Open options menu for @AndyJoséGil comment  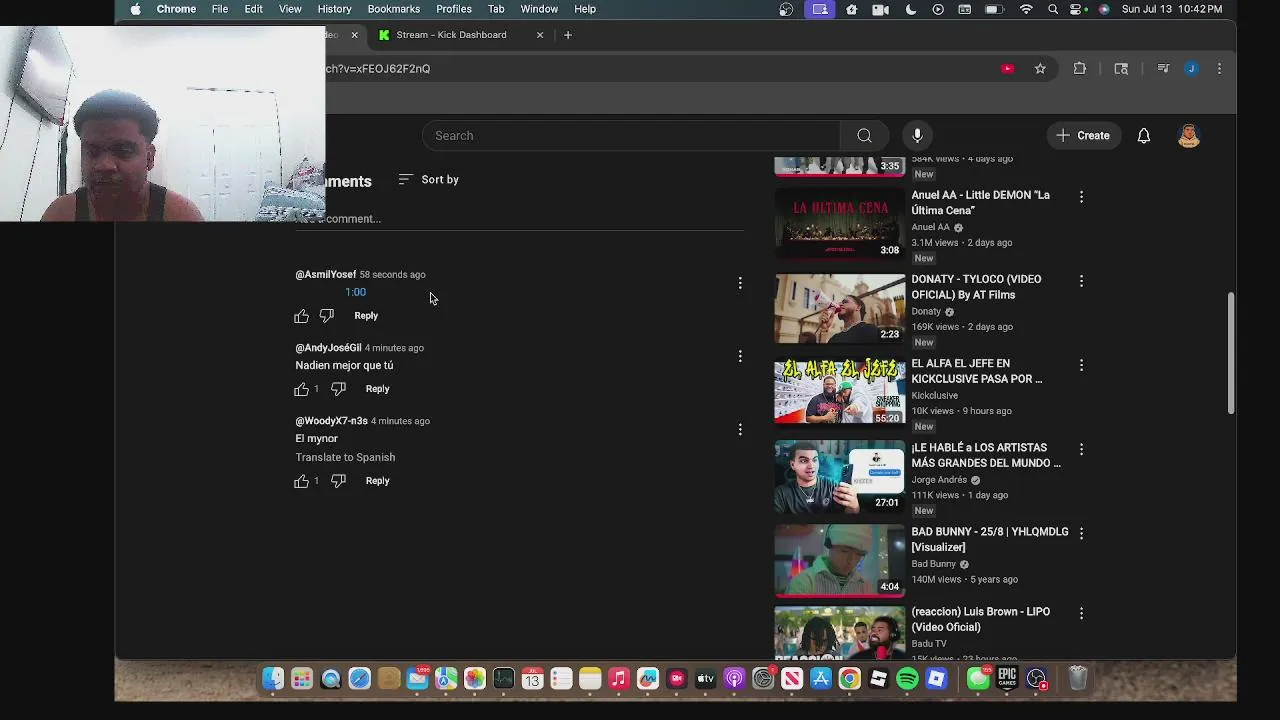click(740, 356)
